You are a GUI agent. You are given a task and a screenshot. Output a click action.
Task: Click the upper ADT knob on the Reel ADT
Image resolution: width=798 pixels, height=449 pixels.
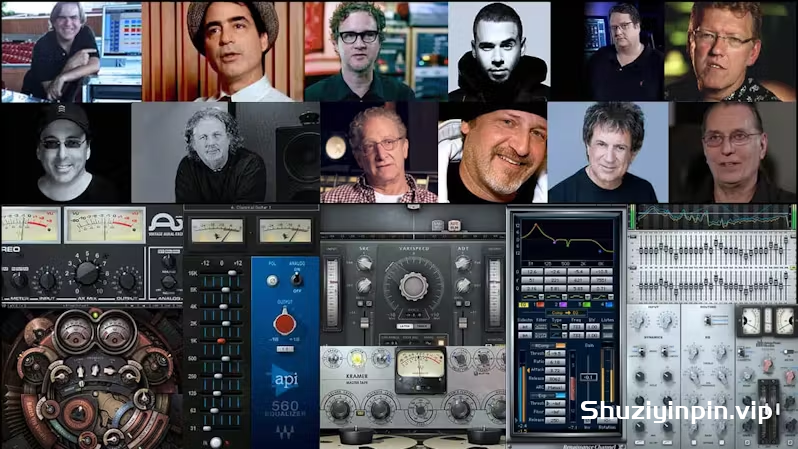click(x=462, y=263)
